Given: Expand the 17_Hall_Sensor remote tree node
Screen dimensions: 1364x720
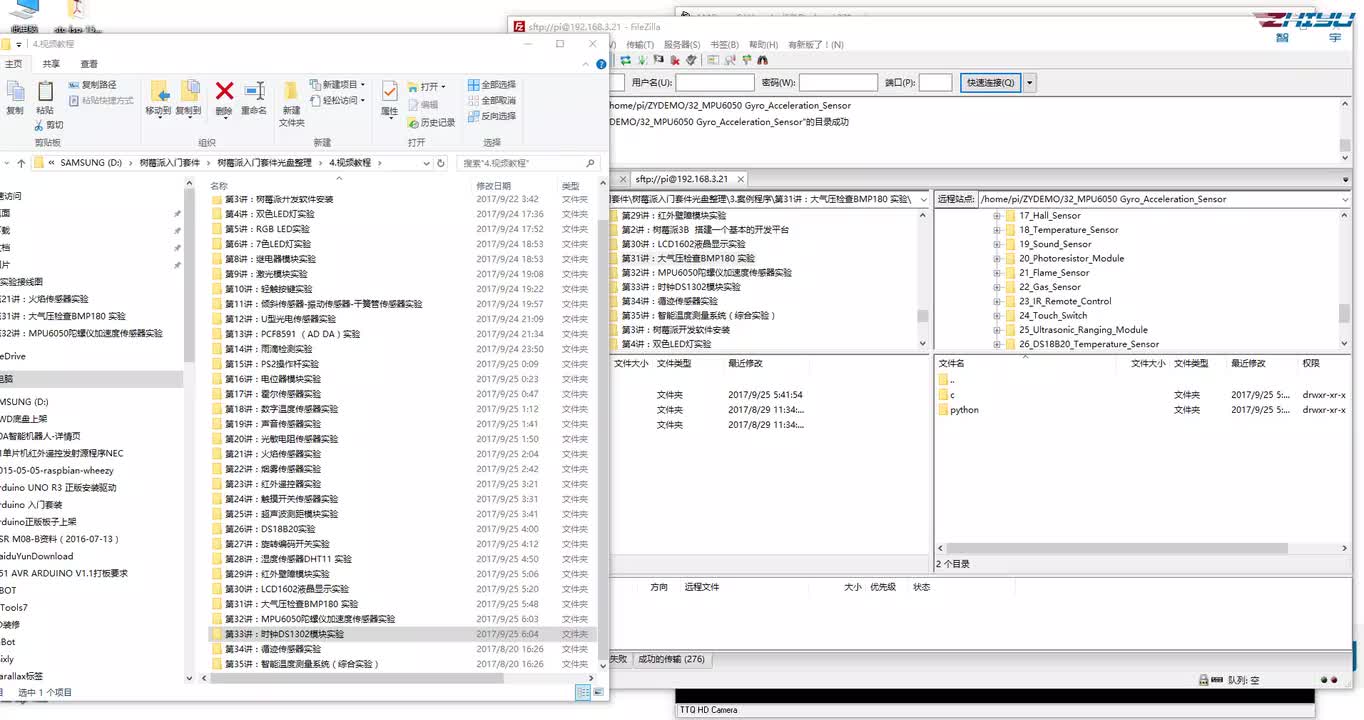Looking at the screenshot, I should click(x=997, y=215).
